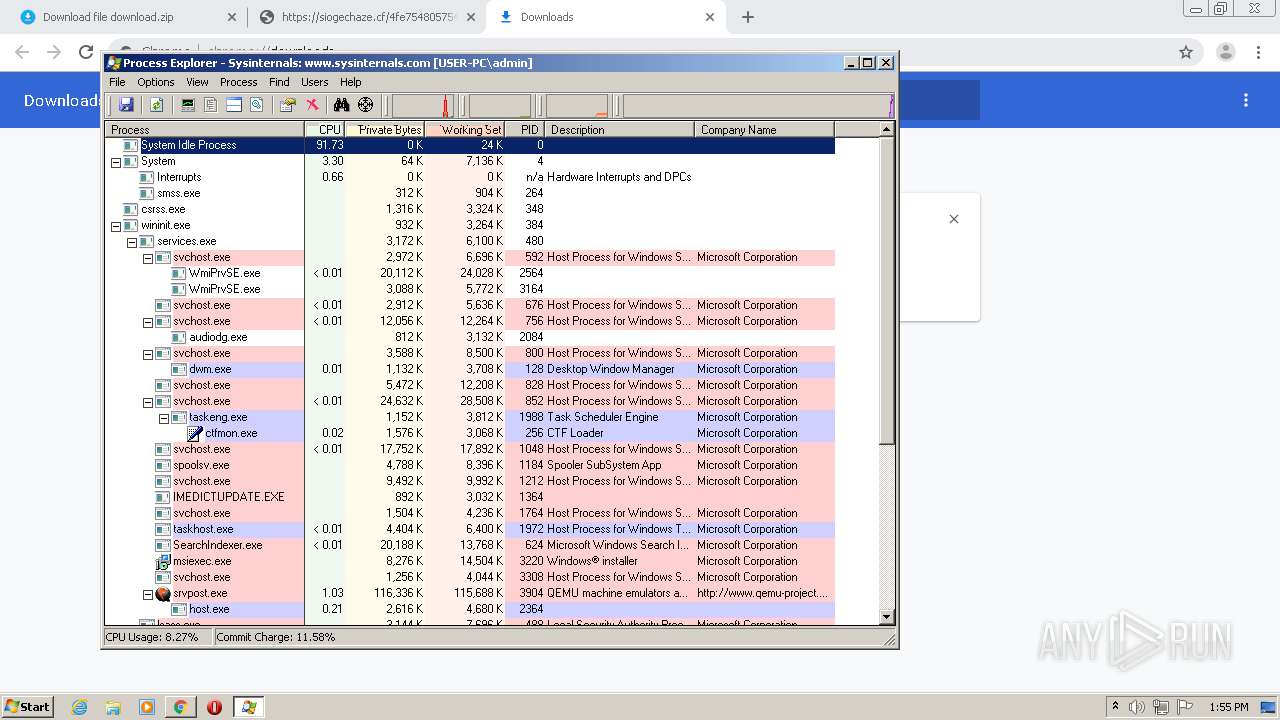The image size is (1280, 720).
Task: Collapse the taskeng.exe tree node
Action: tap(164, 417)
